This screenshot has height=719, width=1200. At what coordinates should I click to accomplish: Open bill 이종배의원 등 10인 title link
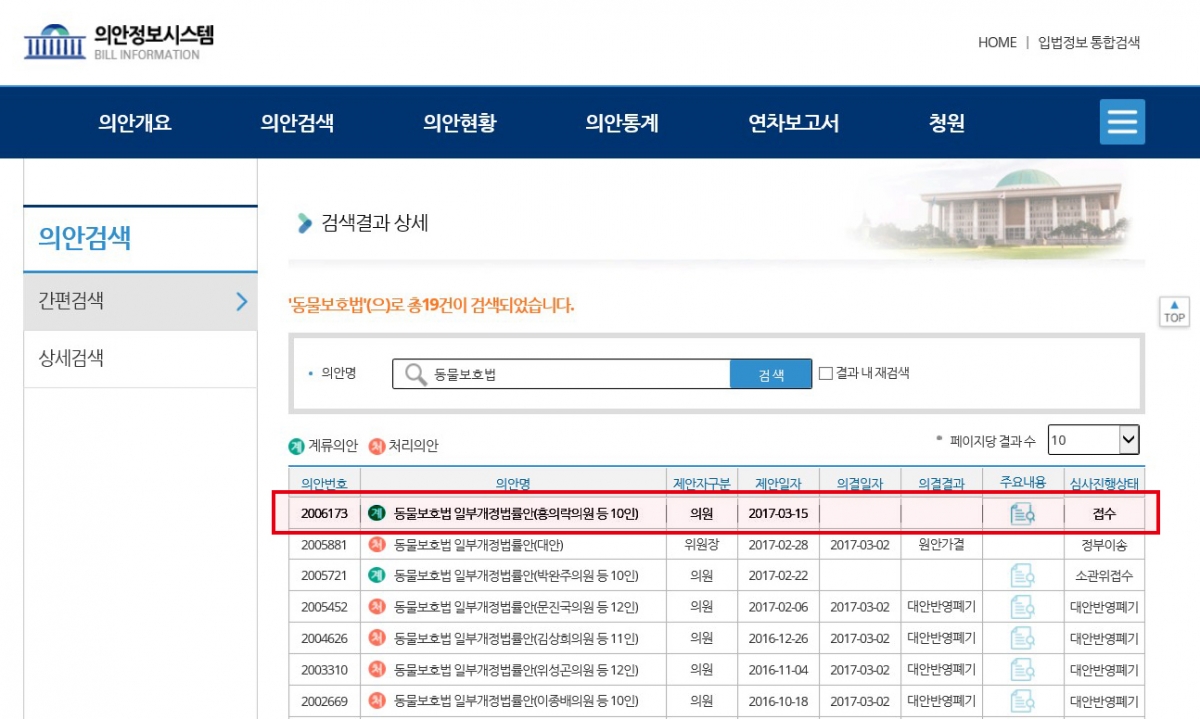click(x=516, y=701)
